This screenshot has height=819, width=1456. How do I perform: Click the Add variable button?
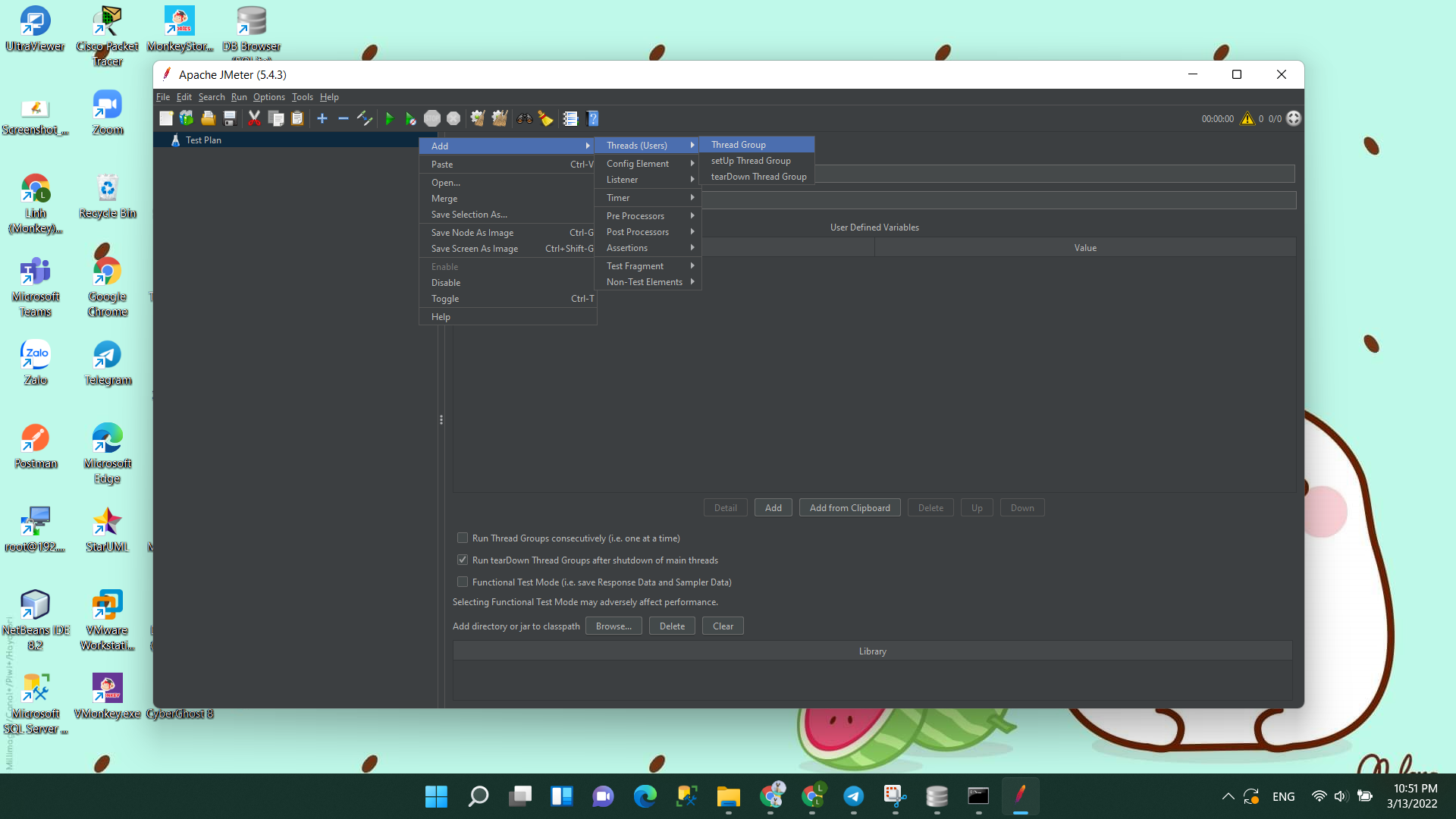pyautogui.click(x=773, y=507)
